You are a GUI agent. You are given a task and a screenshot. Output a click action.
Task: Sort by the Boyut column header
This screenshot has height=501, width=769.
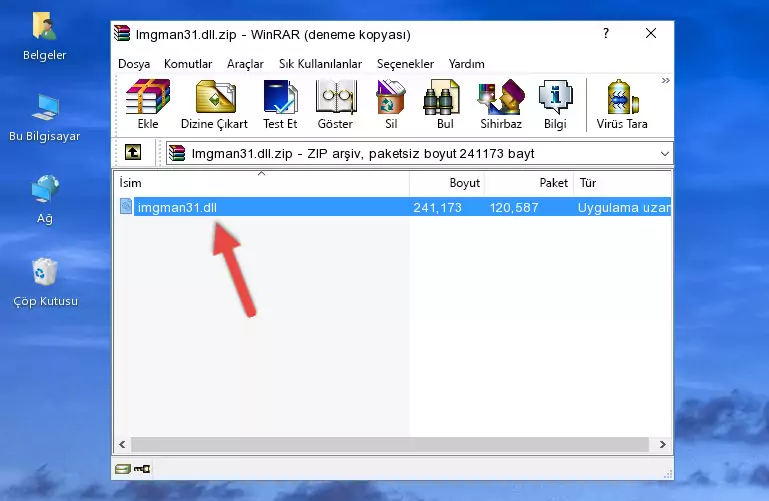click(x=447, y=183)
